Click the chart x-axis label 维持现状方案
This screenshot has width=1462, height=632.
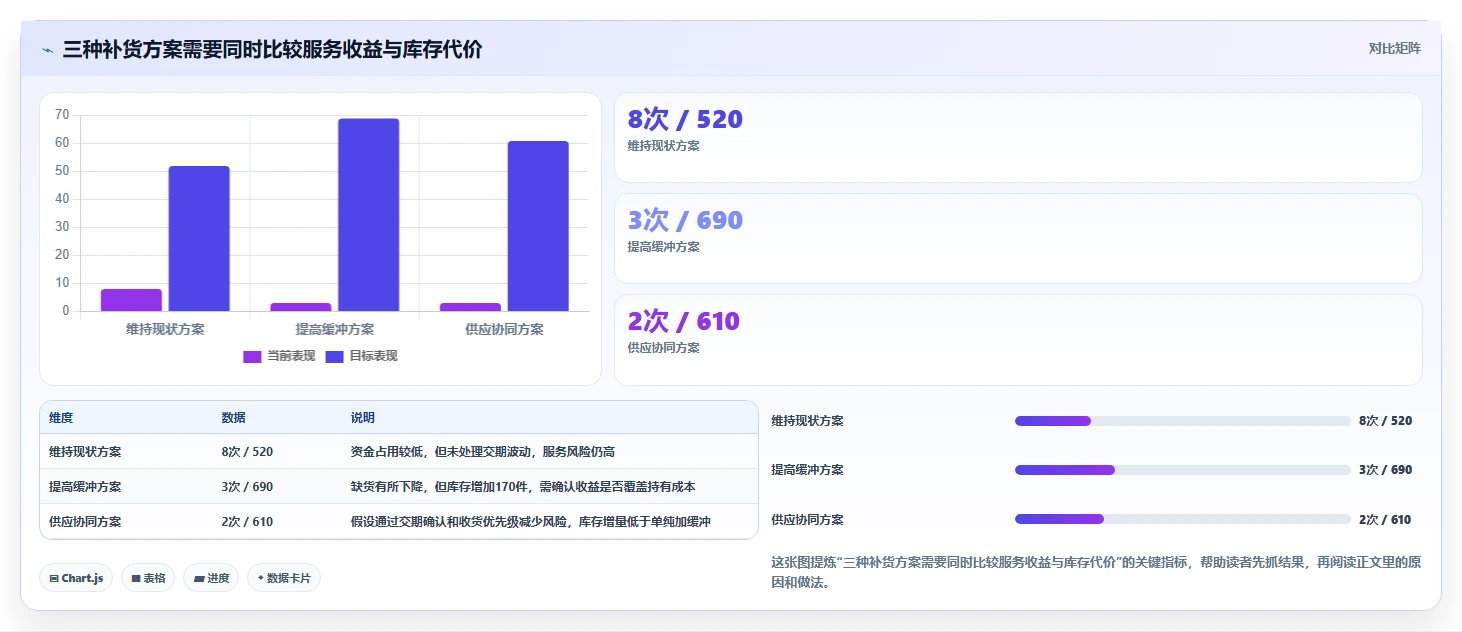tap(165, 329)
